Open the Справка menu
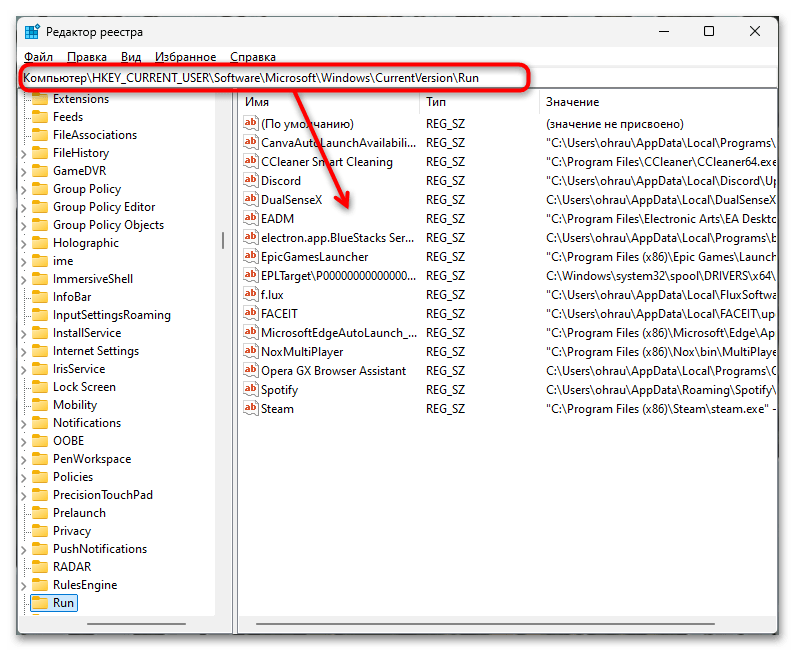The height and width of the screenshot is (651, 795). 252,57
